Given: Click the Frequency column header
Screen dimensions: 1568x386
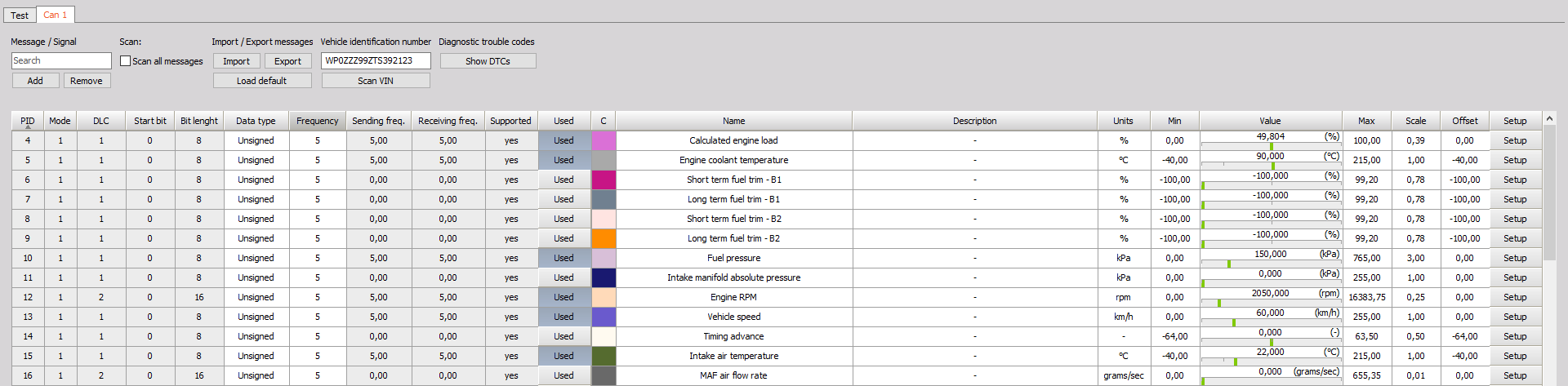Looking at the screenshot, I should pos(318,121).
